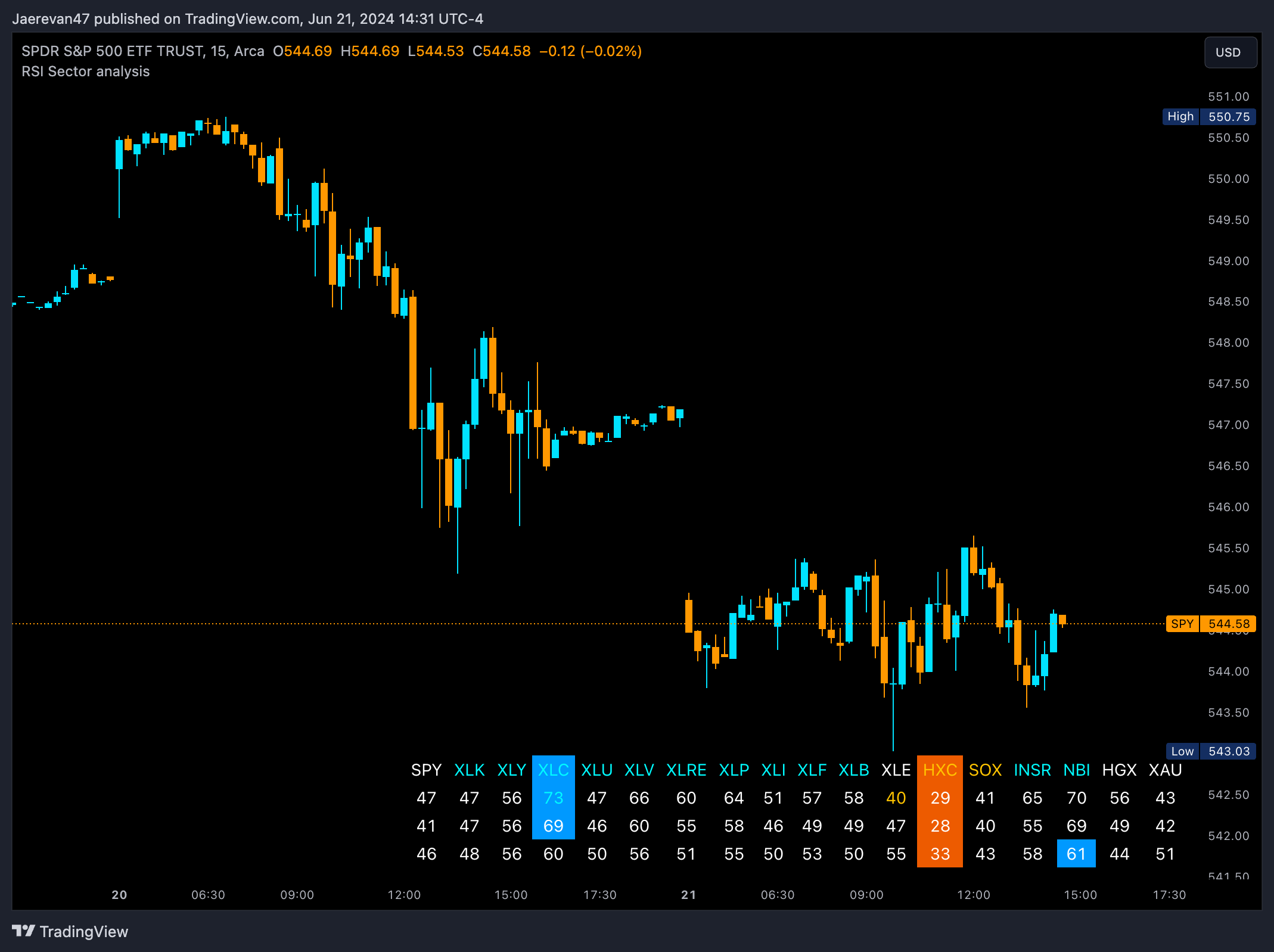Select the XLY column header
Image resolution: width=1274 pixels, height=952 pixels.
512,770
